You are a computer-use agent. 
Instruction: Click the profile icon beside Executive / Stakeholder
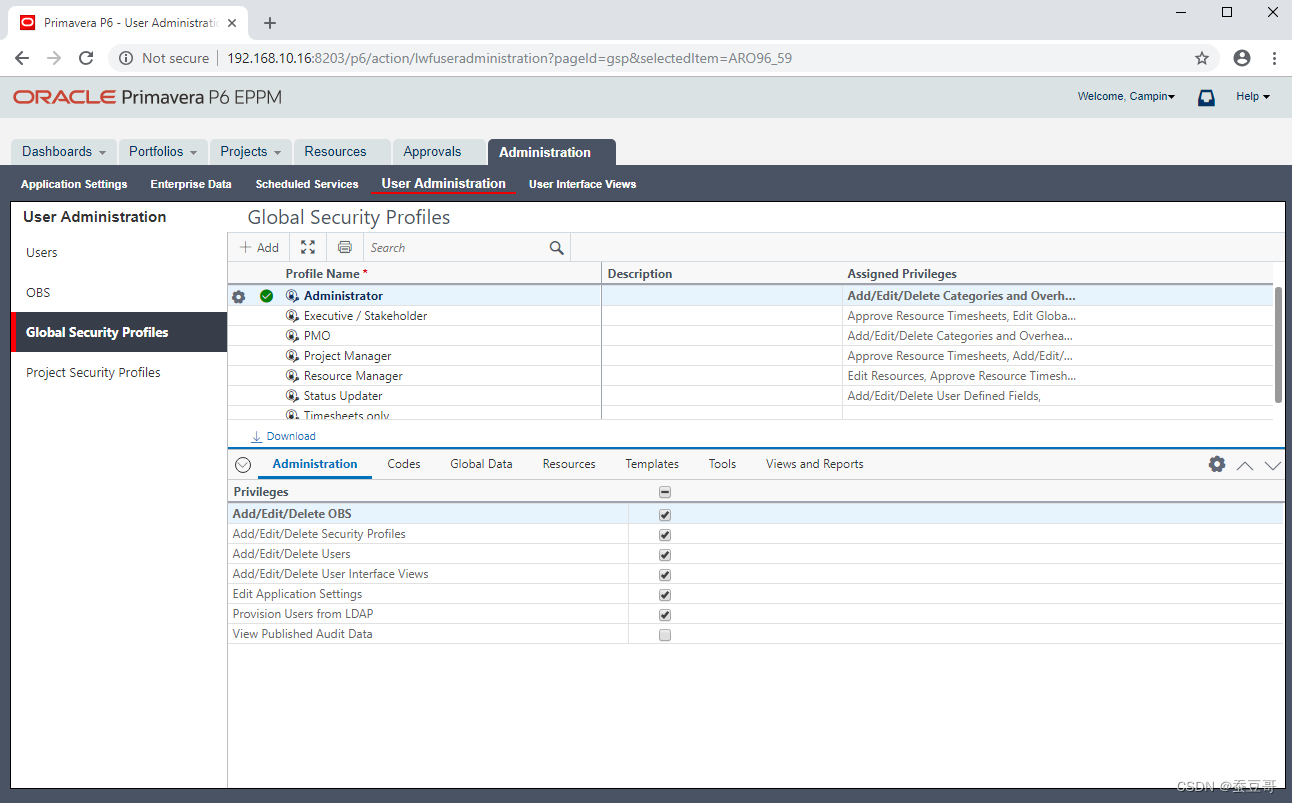point(292,316)
